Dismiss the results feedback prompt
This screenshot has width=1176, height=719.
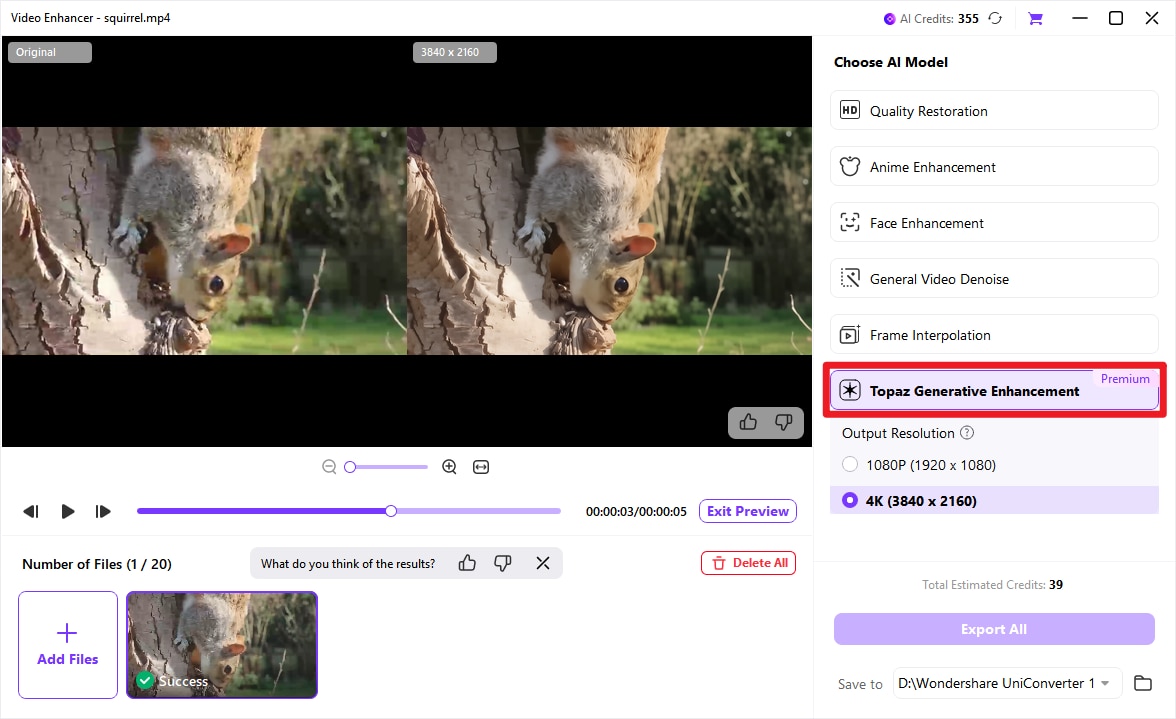[x=543, y=563]
